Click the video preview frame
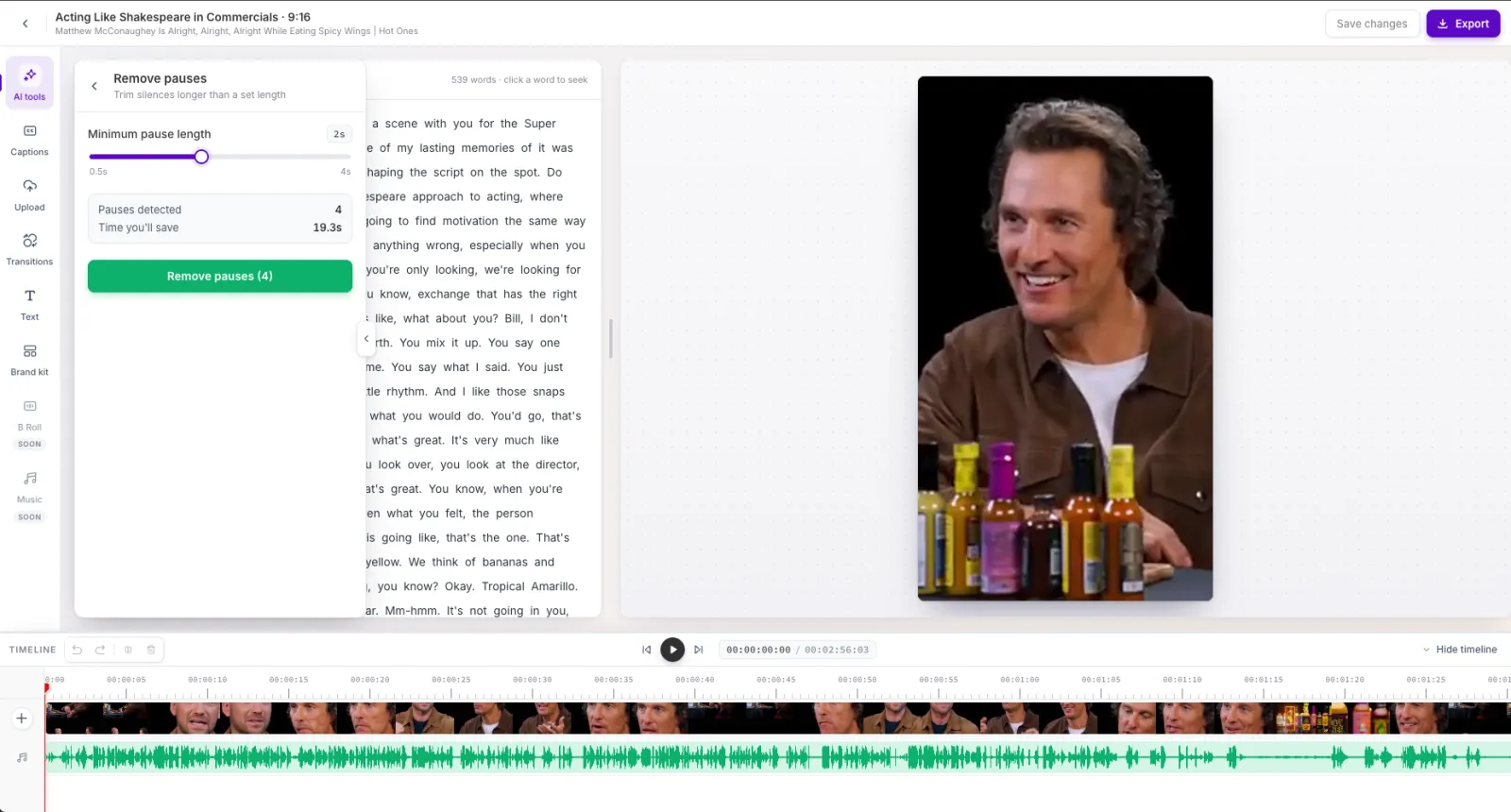Screen dimensions: 1511x812 point(1065,338)
